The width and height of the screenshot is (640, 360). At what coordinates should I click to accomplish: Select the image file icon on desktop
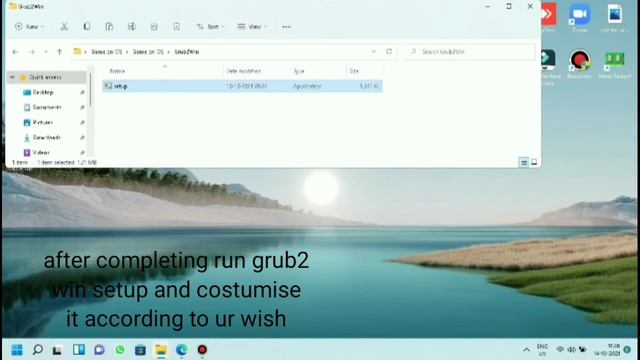615,18
